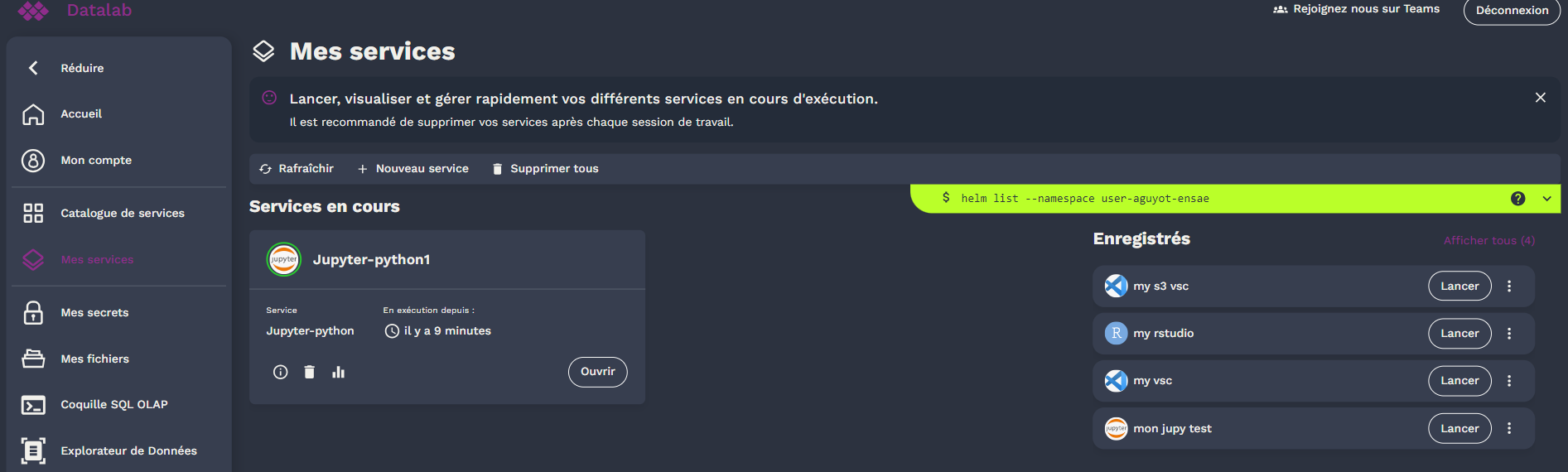Viewport: 1568px width, 472px height.
Task: Open monitoring chart icon for Jupyter-python1
Action: click(338, 372)
